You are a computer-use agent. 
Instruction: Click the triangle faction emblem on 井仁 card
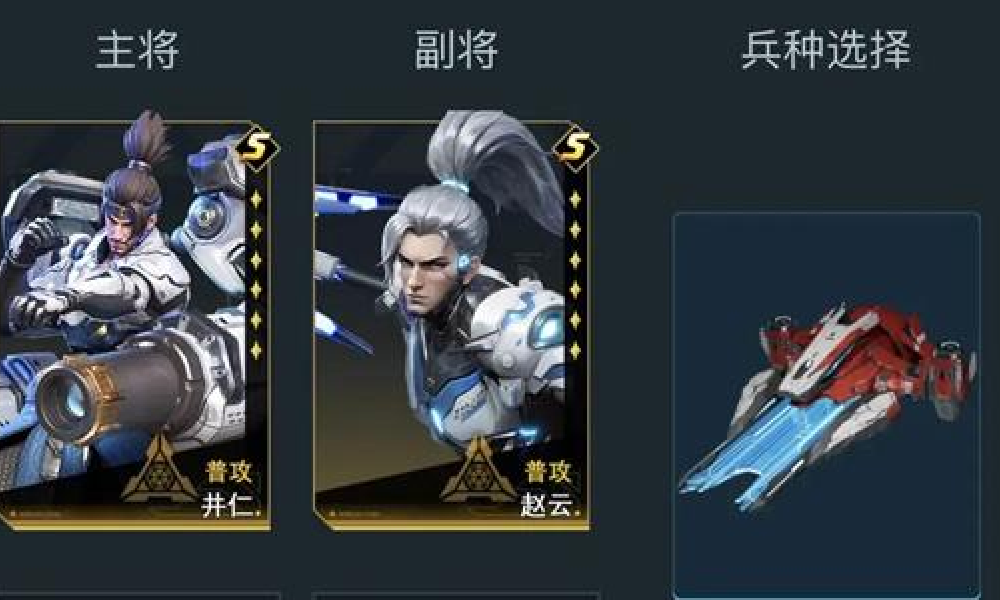point(159,469)
